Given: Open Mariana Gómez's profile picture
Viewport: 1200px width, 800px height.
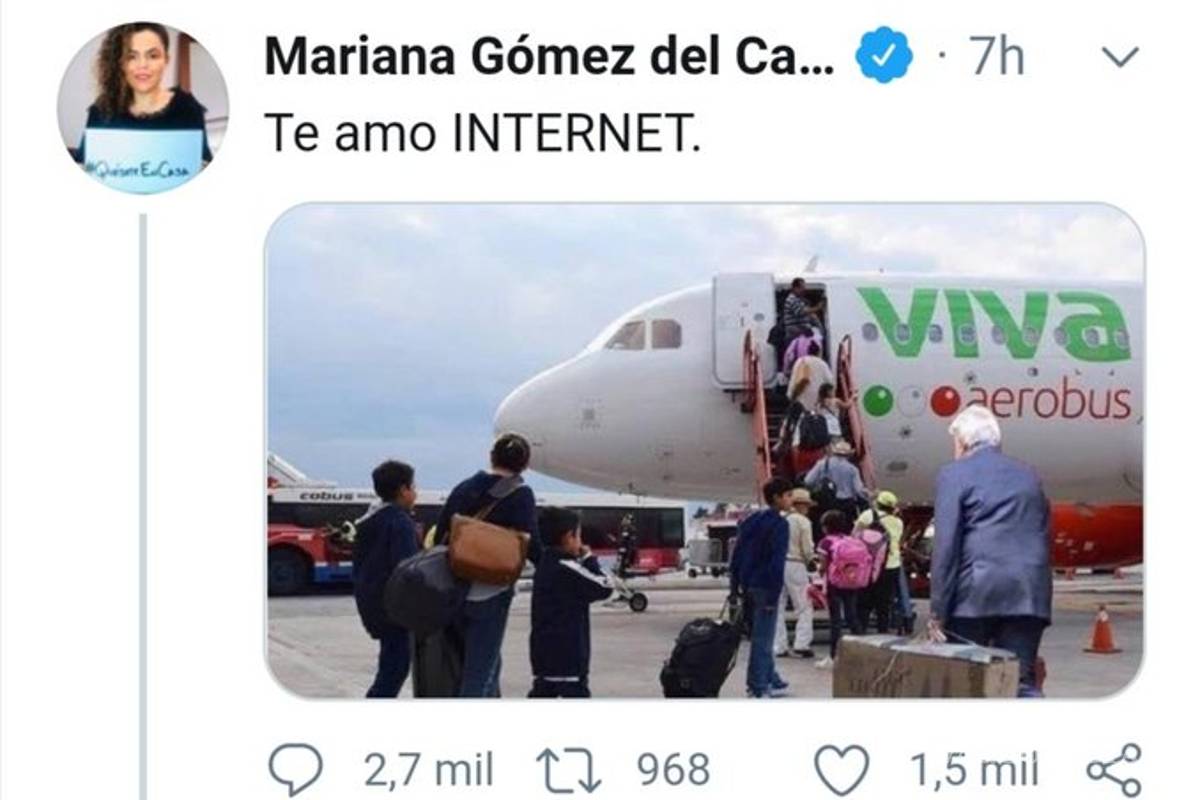Looking at the screenshot, I should tap(143, 107).
